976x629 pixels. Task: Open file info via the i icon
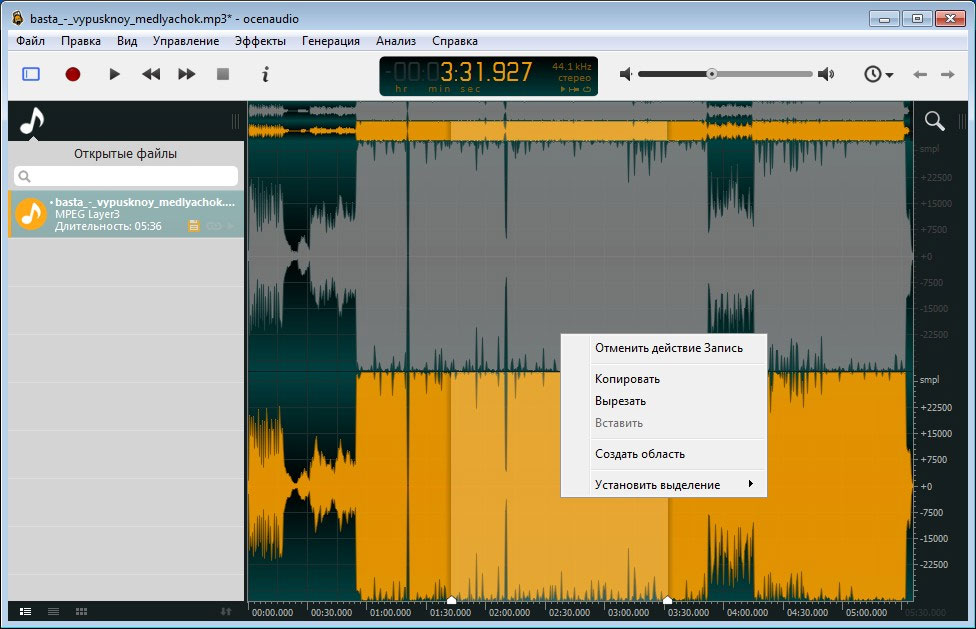(265, 75)
